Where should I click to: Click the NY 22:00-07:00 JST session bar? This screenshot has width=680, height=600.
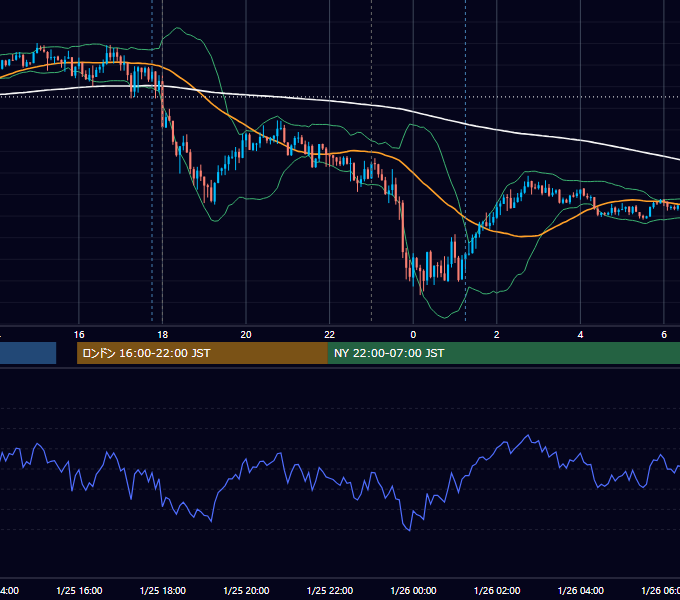pyautogui.click(x=503, y=353)
